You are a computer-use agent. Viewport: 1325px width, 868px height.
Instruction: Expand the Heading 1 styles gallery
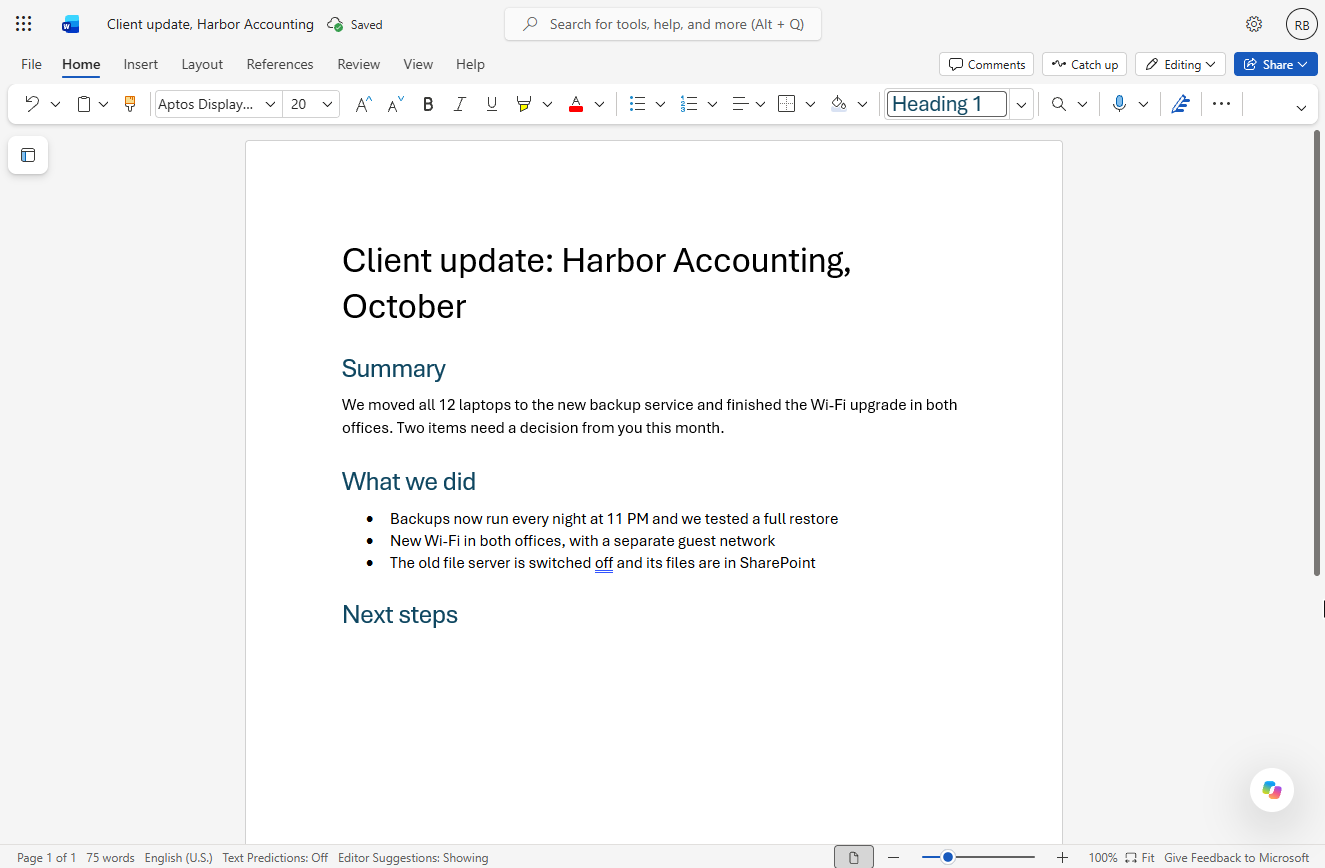point(1021,104)
